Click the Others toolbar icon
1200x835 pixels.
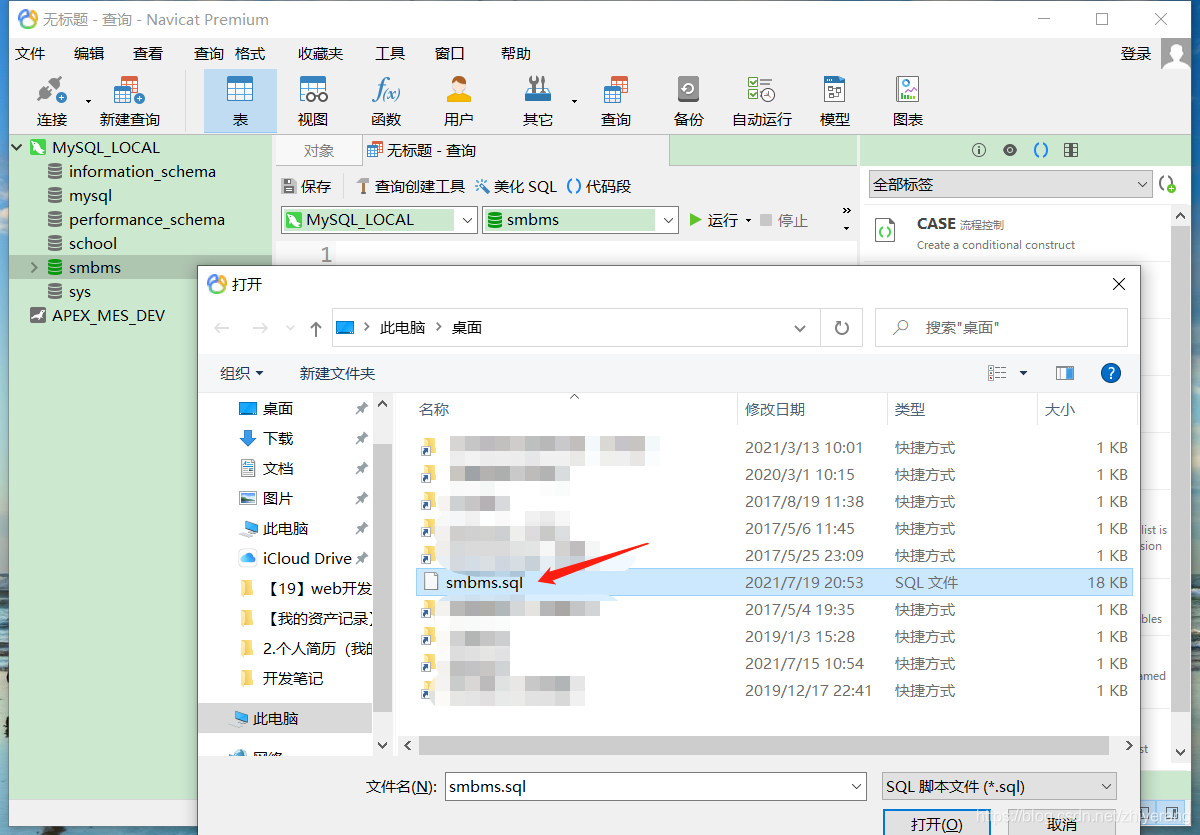(538, 101)
